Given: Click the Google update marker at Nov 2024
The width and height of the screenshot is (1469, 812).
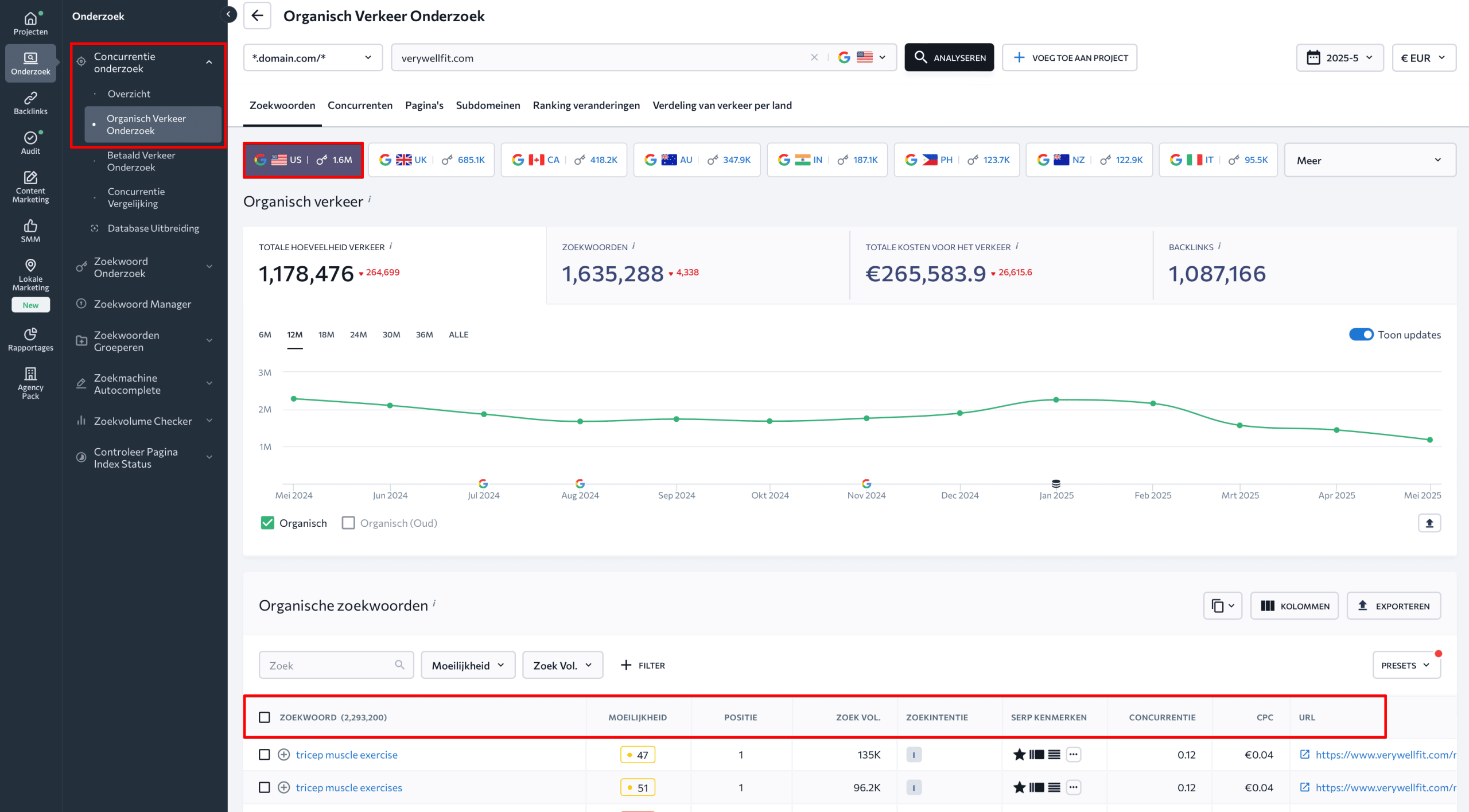Looking at the screenshot, I should coord(866,483).
